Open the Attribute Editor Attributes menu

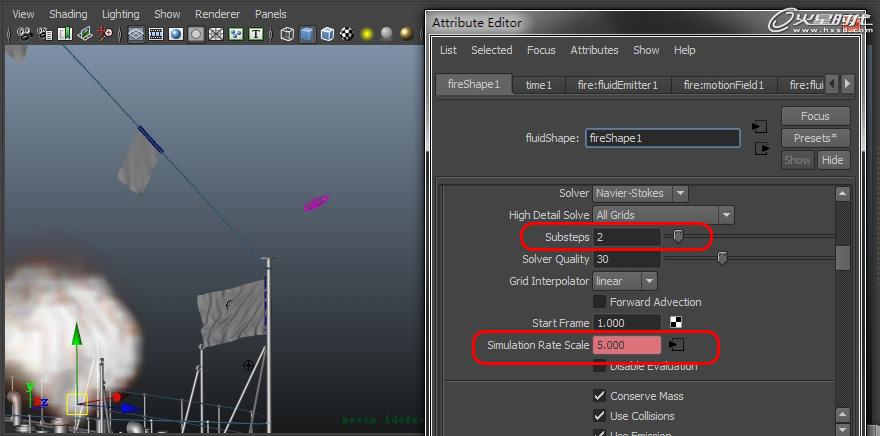(594, 50)
